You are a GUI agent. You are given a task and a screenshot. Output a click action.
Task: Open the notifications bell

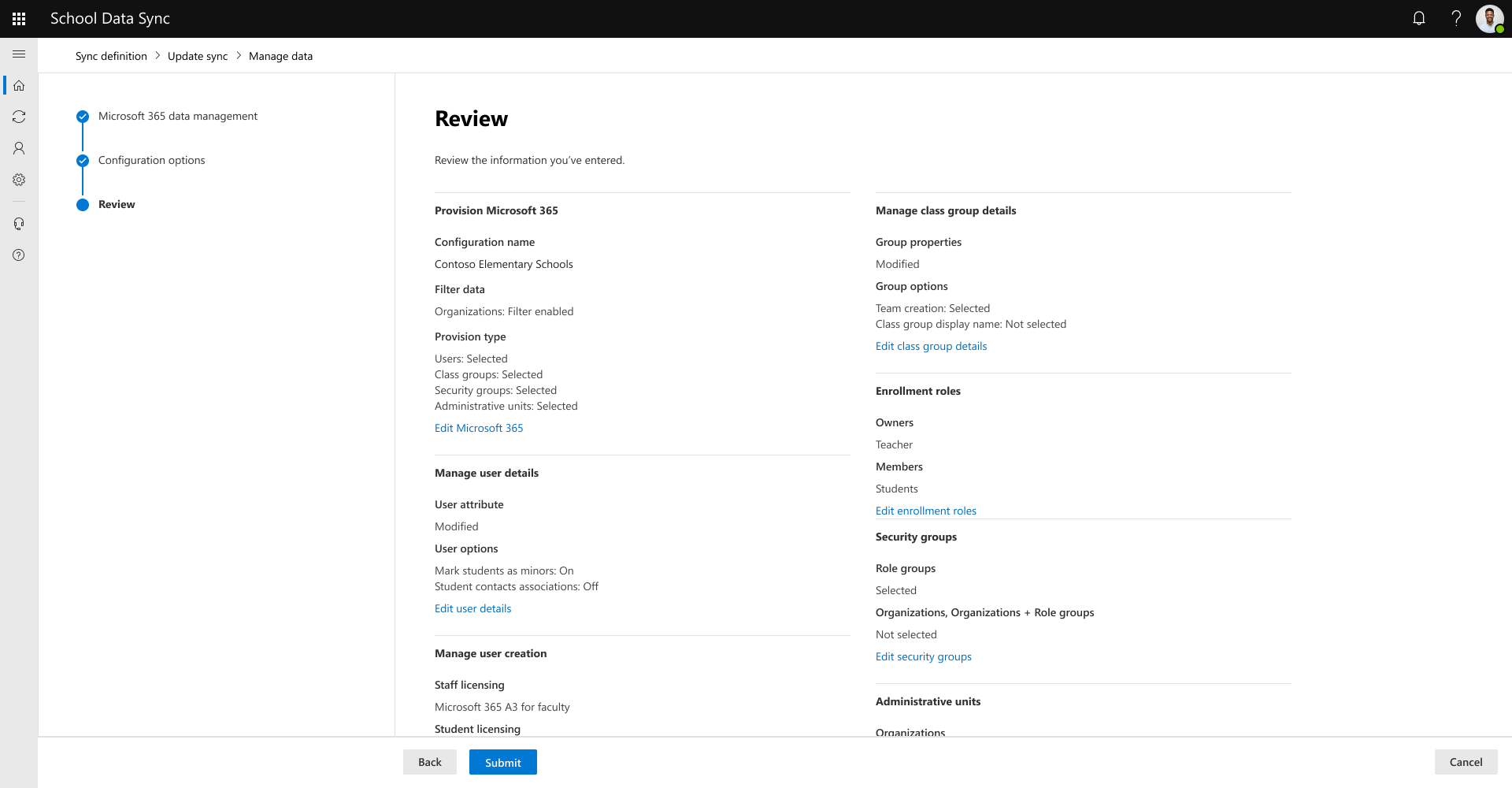pyautogui.click(x=1419, y=19)
